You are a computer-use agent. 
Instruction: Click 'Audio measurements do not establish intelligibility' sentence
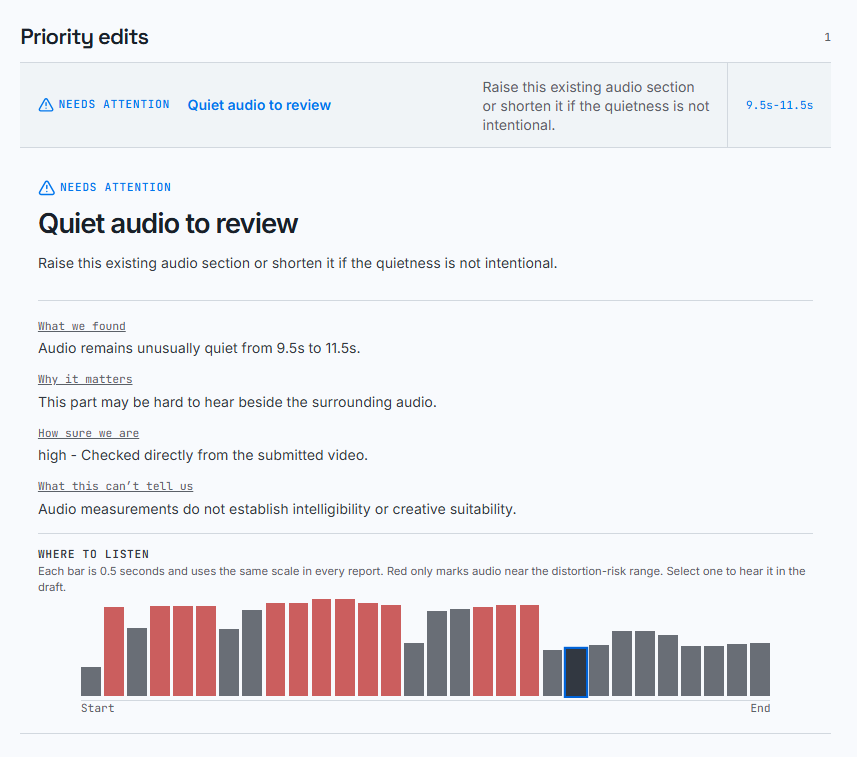pos(277,509)
